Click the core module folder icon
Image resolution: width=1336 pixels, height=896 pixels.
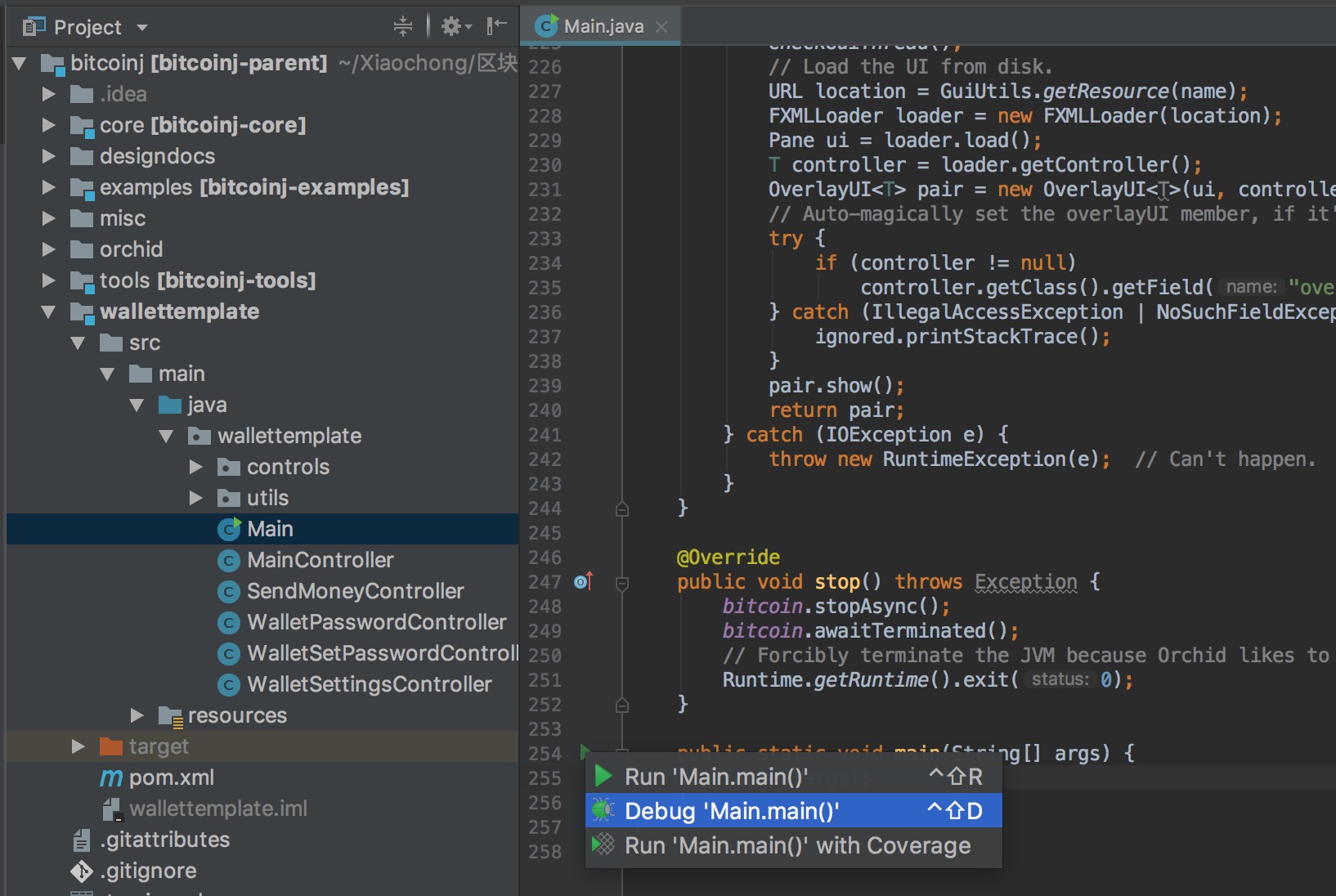(82, 126)
